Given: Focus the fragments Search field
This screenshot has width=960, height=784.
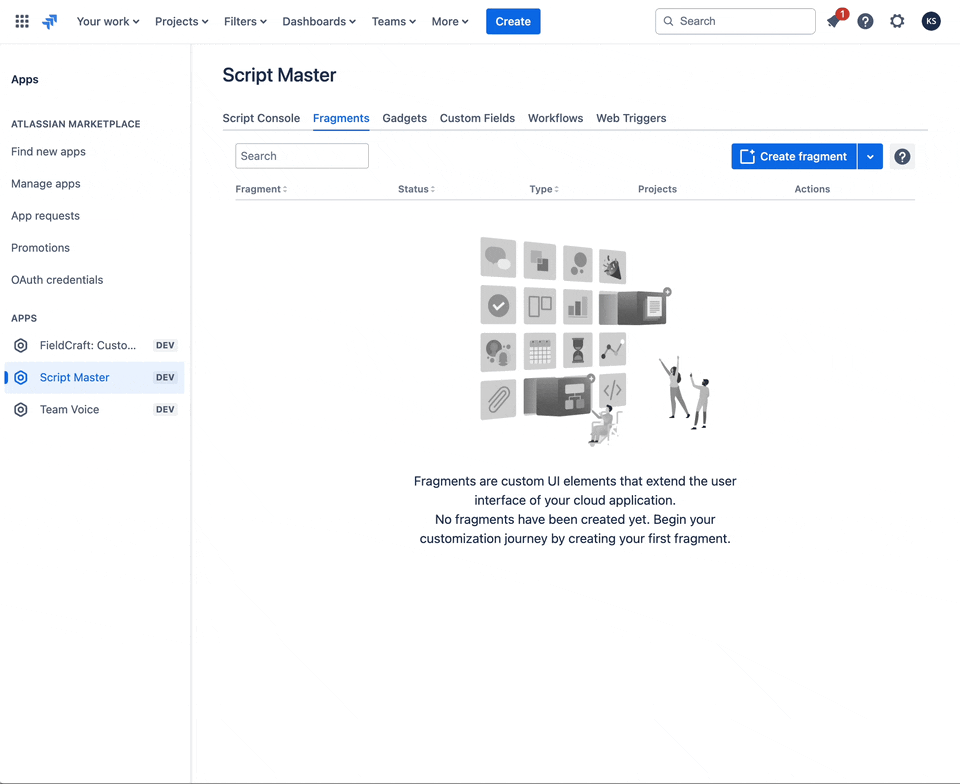Looking at the screenshot, I should coord(302,156).
